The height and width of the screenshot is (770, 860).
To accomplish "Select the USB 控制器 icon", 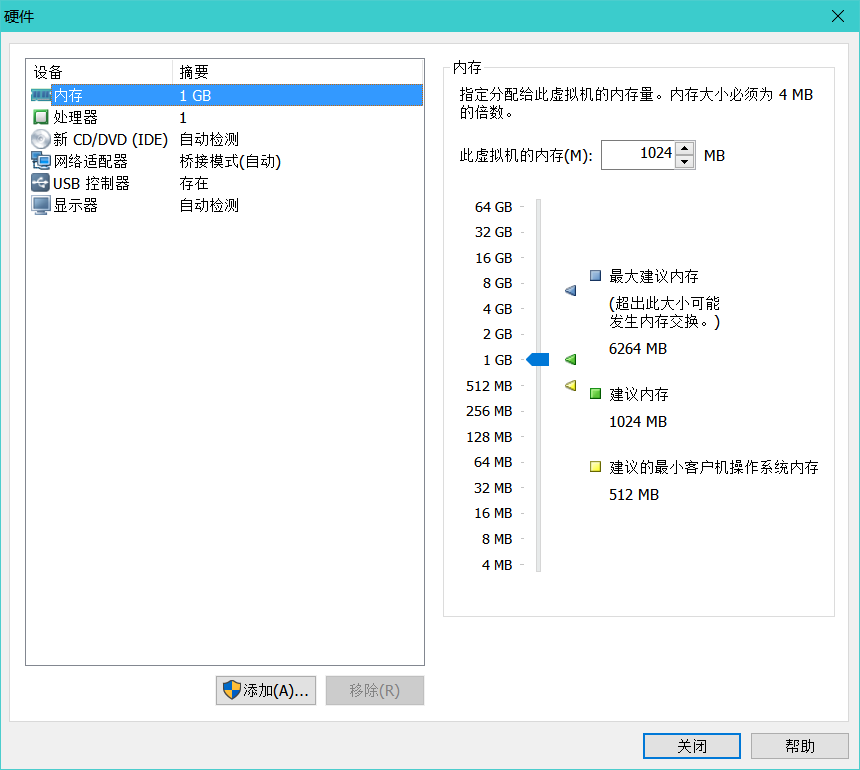I will tap(41, 183).
